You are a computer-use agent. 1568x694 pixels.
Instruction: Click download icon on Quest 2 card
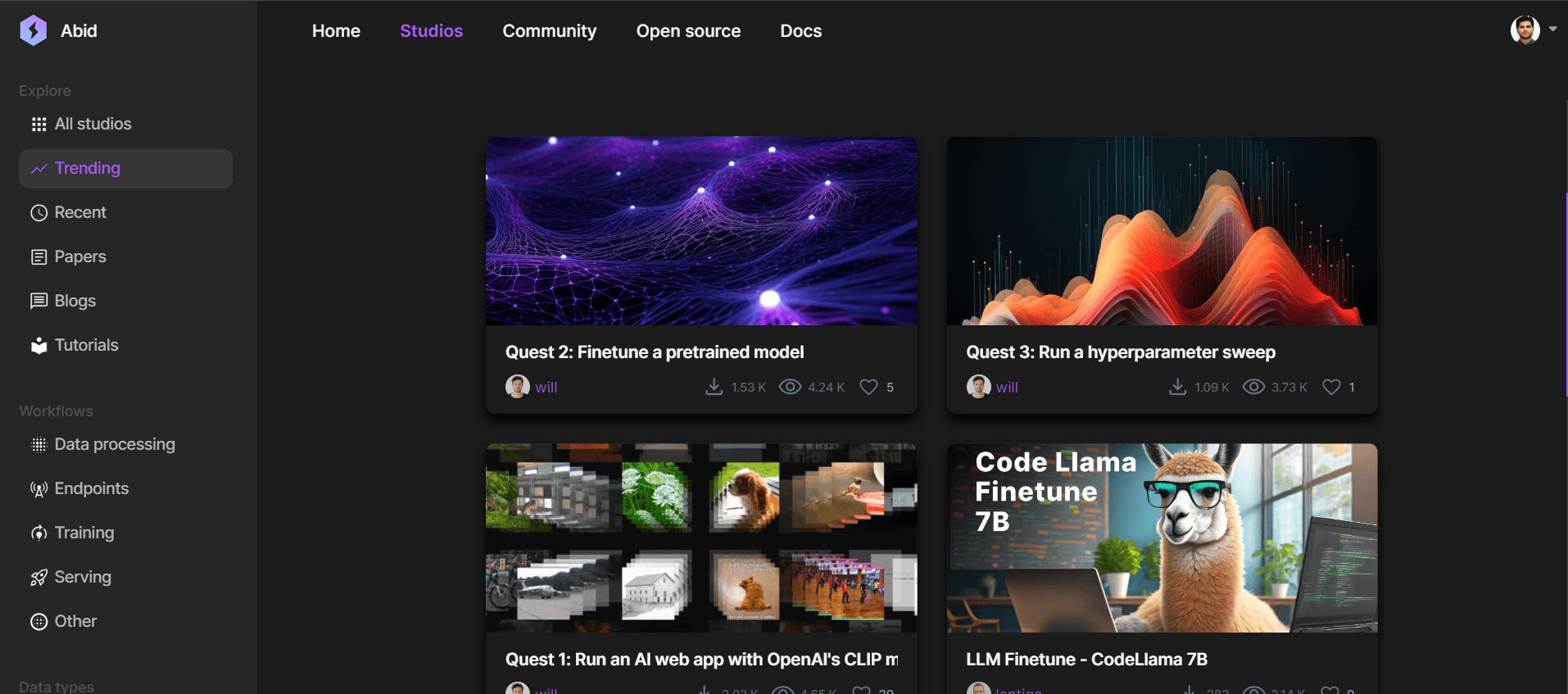point(714,387)
